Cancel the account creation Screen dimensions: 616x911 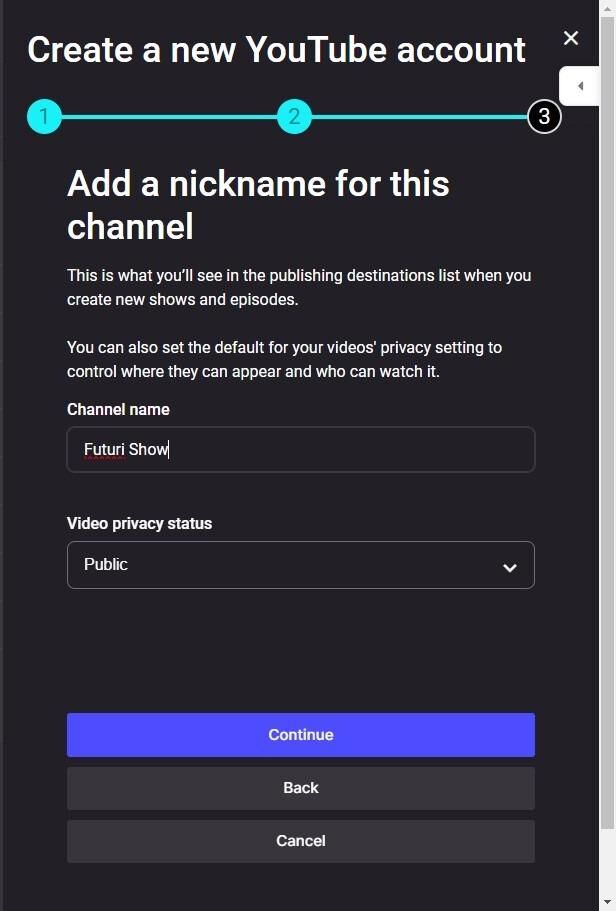300,841
